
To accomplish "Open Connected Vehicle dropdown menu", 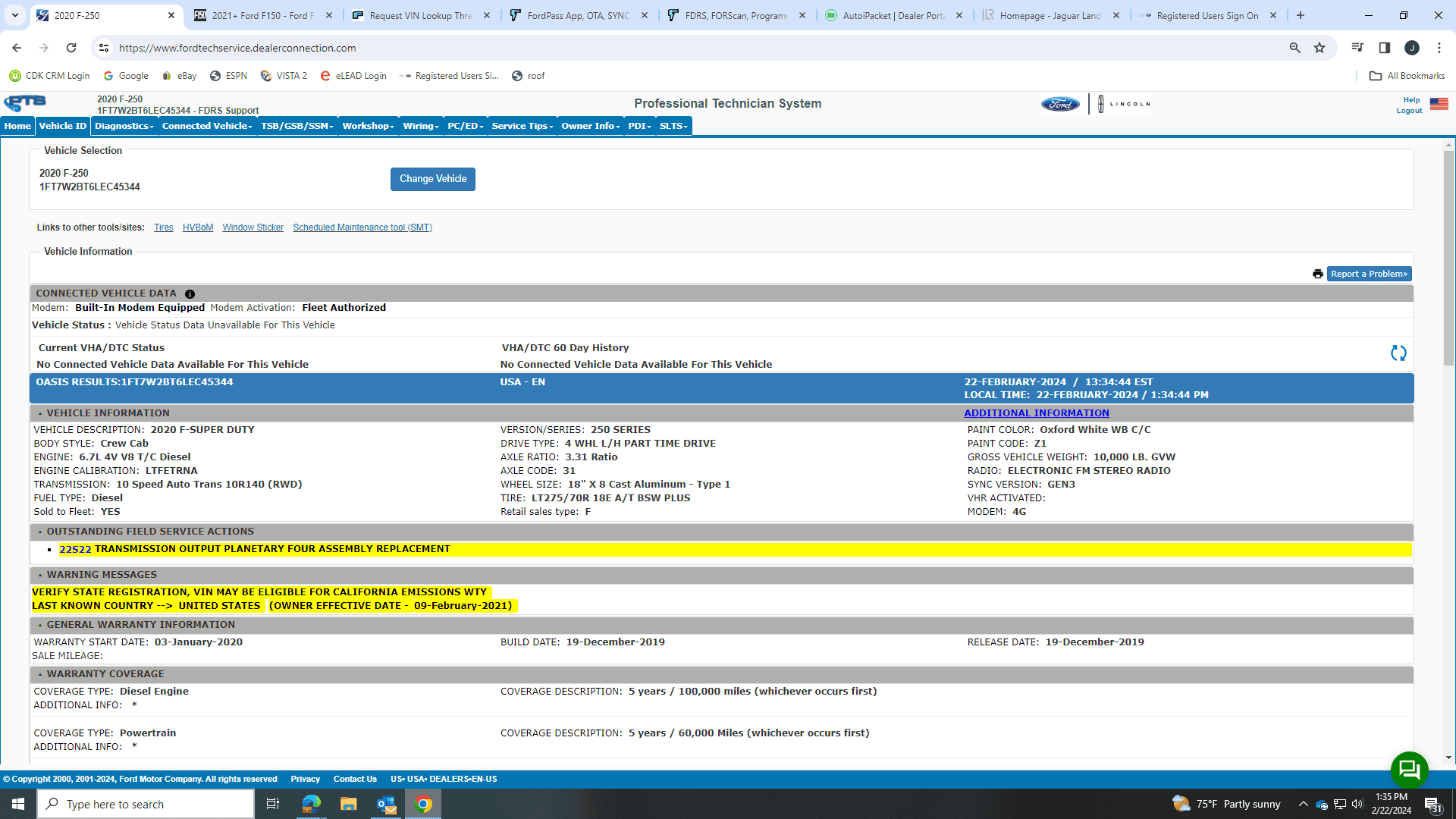I will 207,126.
